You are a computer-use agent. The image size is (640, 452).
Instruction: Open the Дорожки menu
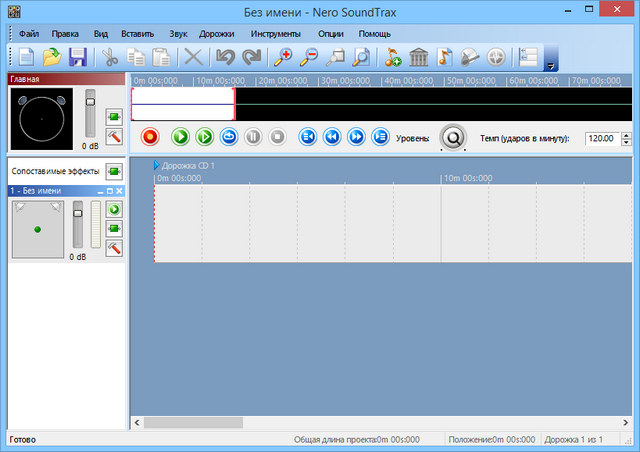216,34
